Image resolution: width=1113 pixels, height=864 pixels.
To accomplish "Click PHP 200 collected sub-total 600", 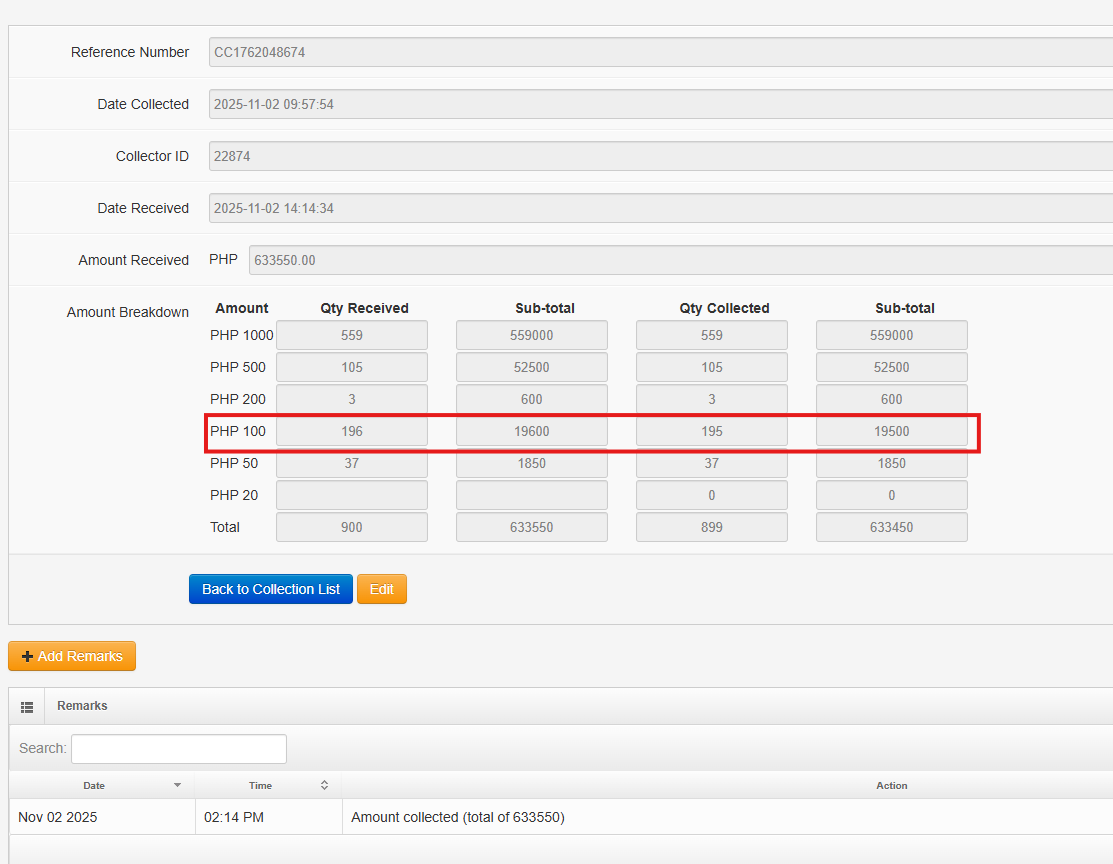I will pos(892,399).
